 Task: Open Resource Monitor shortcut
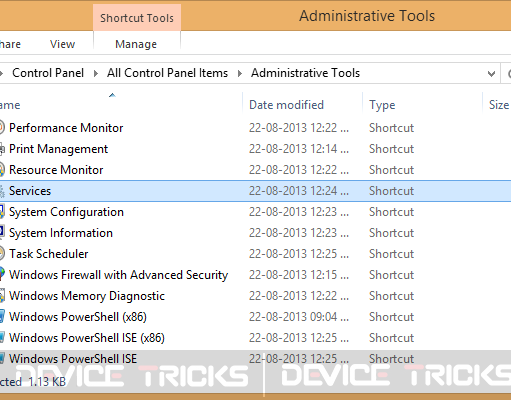click(x=56, y=170)
